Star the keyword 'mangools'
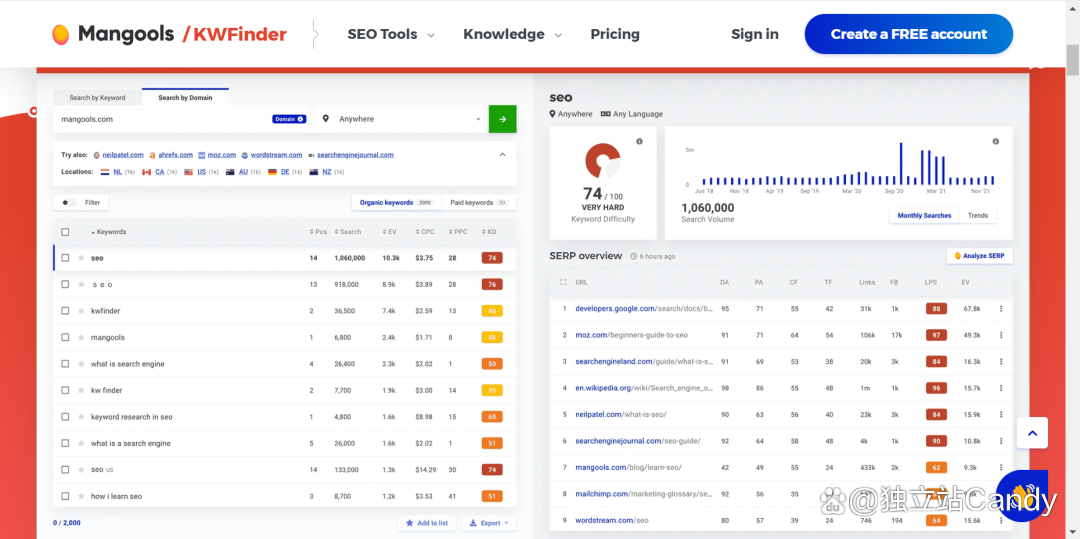Screen dimensions: 1080x539 tap(81, 337)
